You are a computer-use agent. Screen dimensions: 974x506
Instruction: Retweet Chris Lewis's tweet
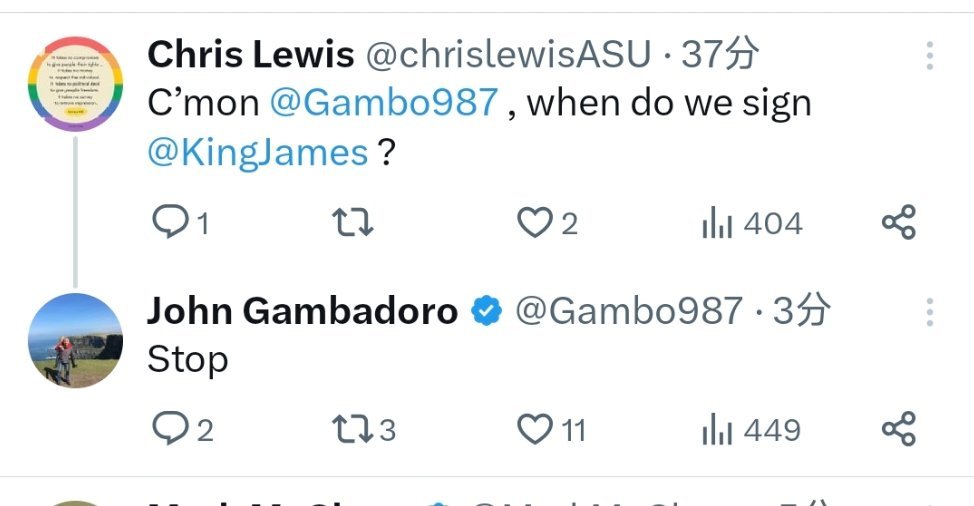352,222
